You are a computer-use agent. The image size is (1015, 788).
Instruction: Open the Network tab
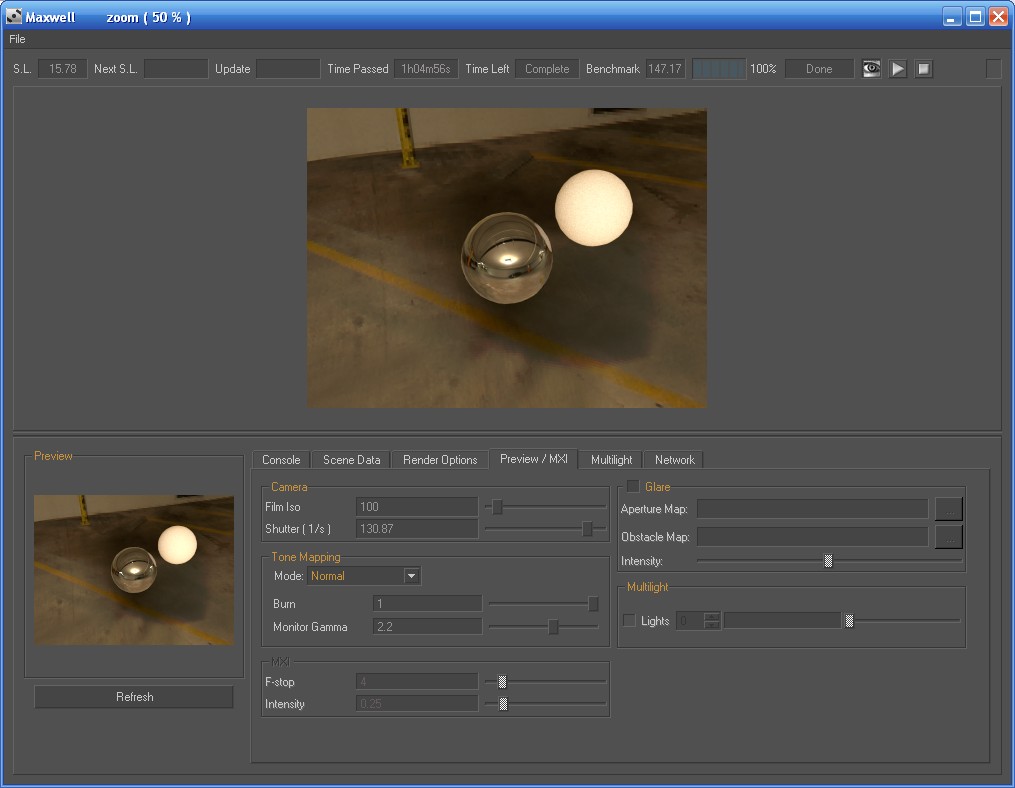tap(675, 460)
